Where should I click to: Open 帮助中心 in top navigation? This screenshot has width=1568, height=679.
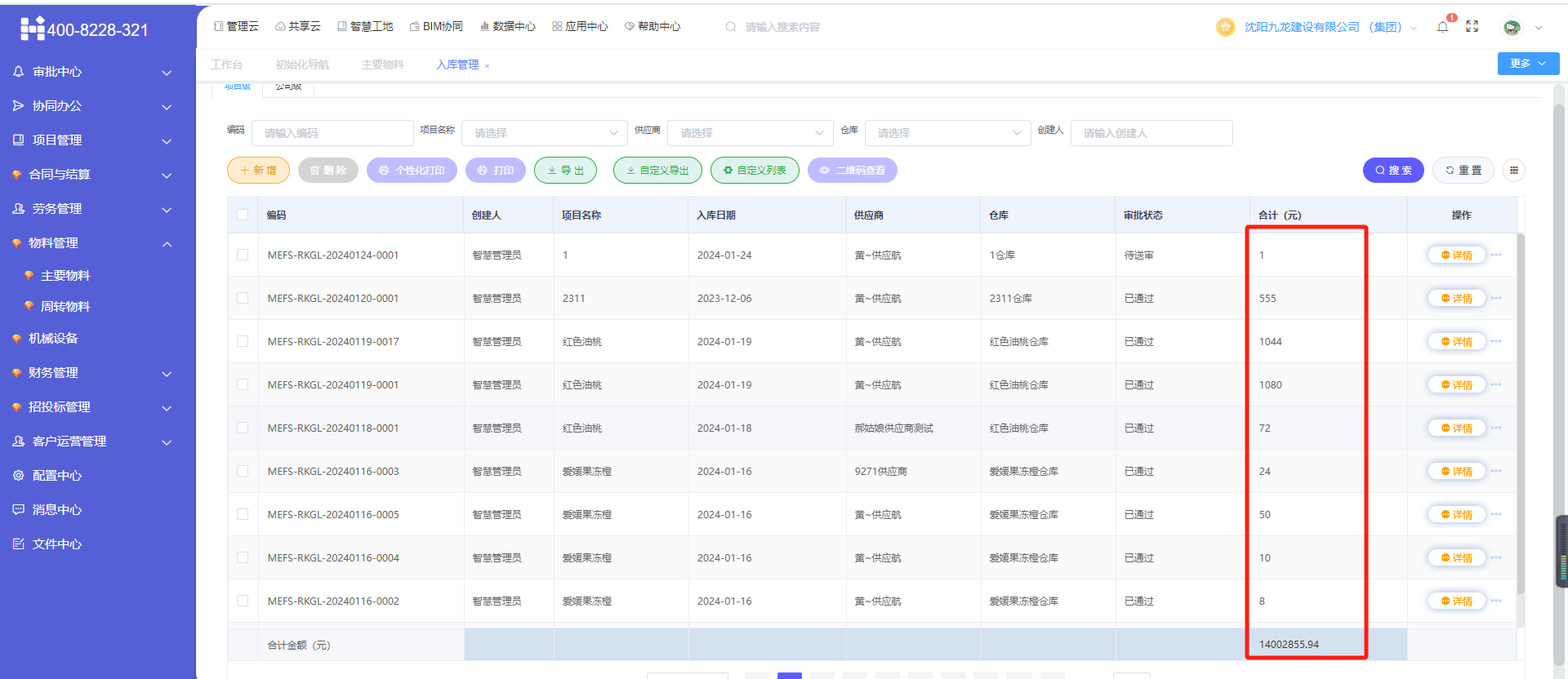coord(653,26)
